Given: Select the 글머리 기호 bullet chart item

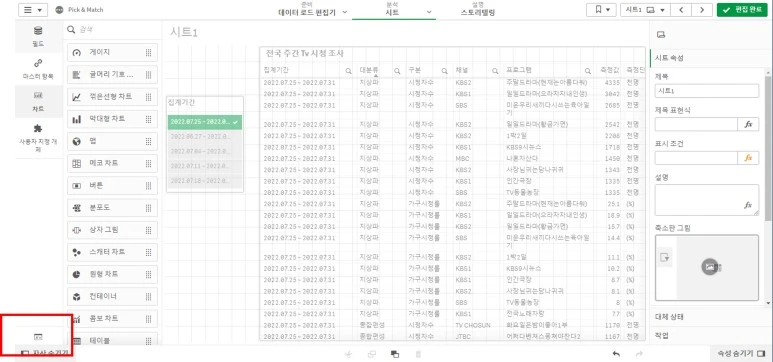Looking at the screenshot, I should (x=112, y=74).
